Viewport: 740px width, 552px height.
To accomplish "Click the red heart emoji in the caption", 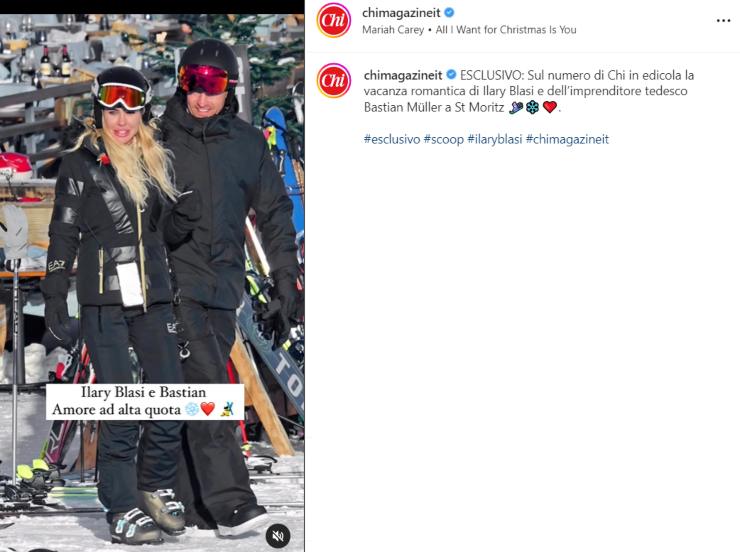I will pos(550,107).
